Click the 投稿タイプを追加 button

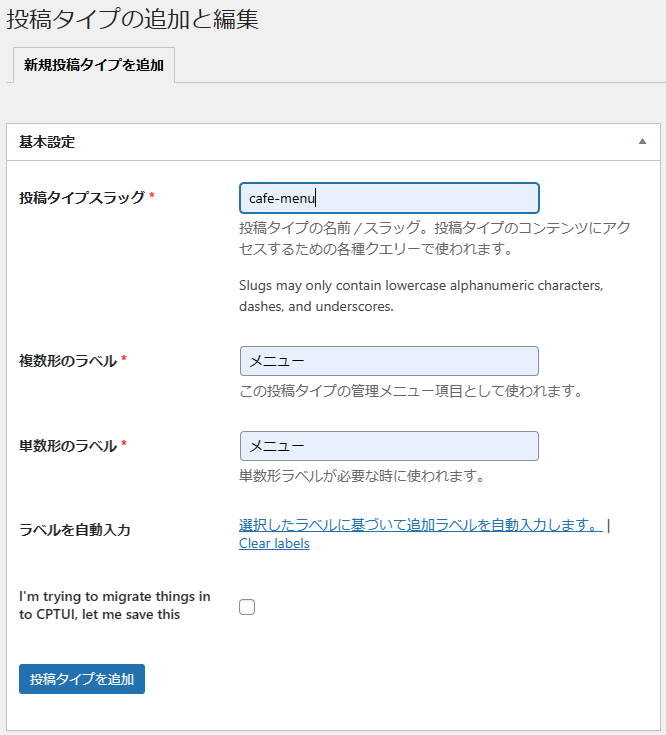(x=82, y=679)
